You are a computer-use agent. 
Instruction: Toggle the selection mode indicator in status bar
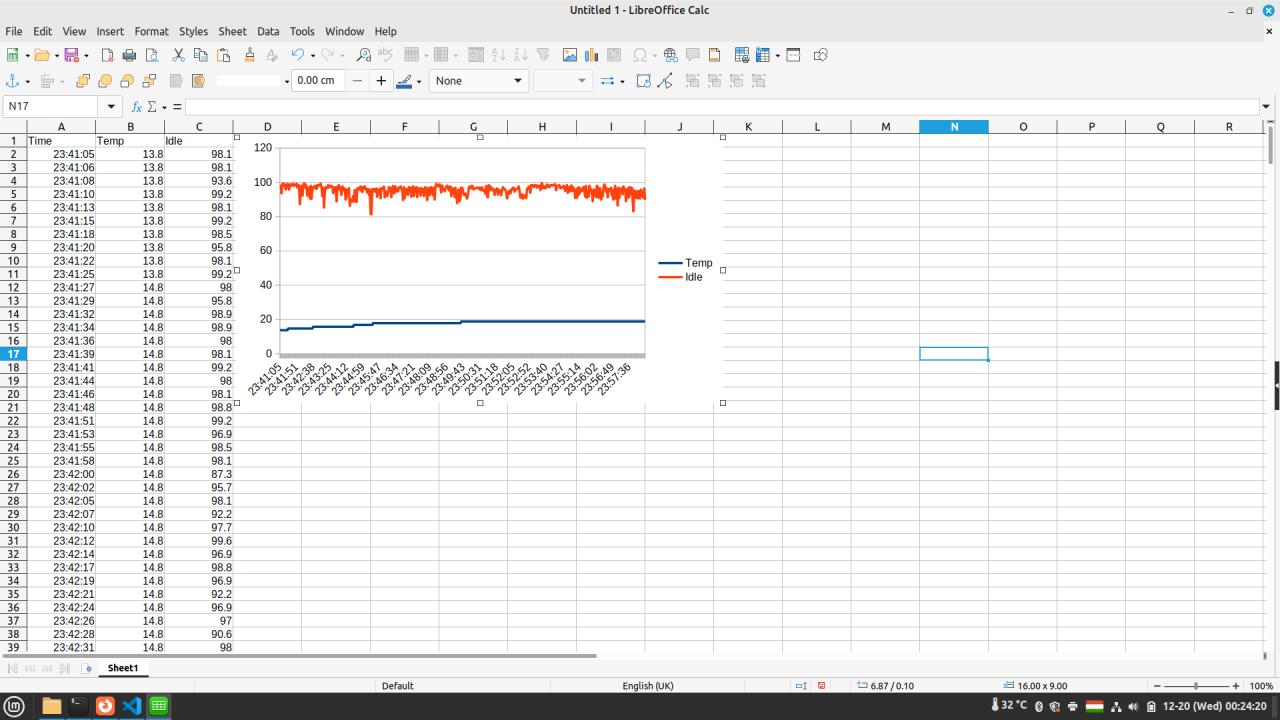801,686
